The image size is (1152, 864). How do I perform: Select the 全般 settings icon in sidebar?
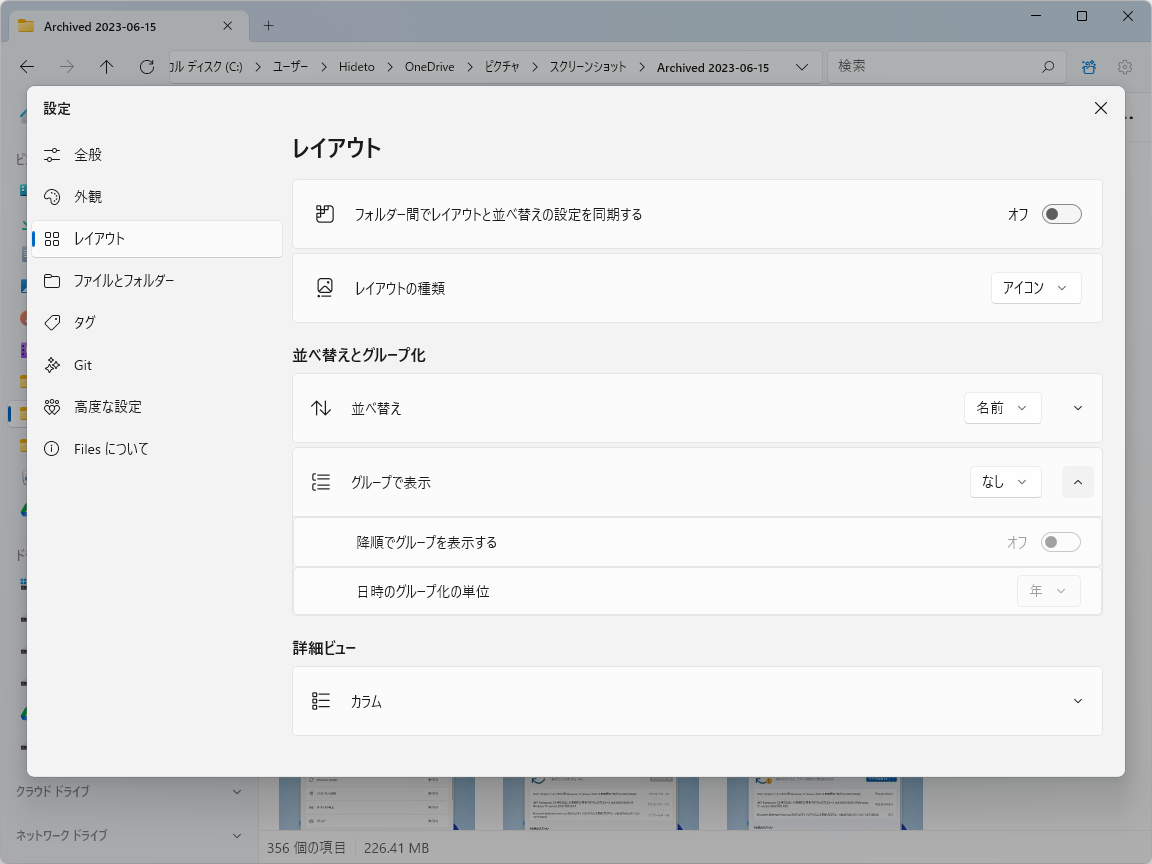[x=54, y=154]
